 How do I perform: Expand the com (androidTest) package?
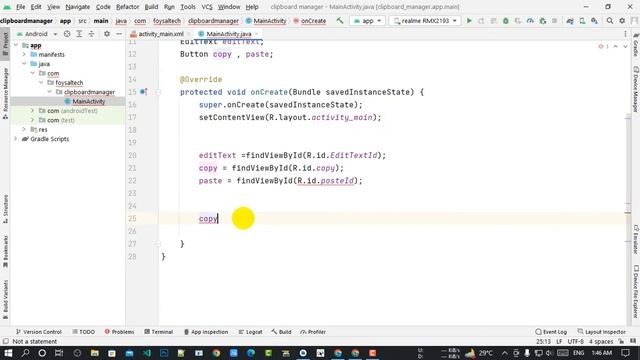coord(32,111)
